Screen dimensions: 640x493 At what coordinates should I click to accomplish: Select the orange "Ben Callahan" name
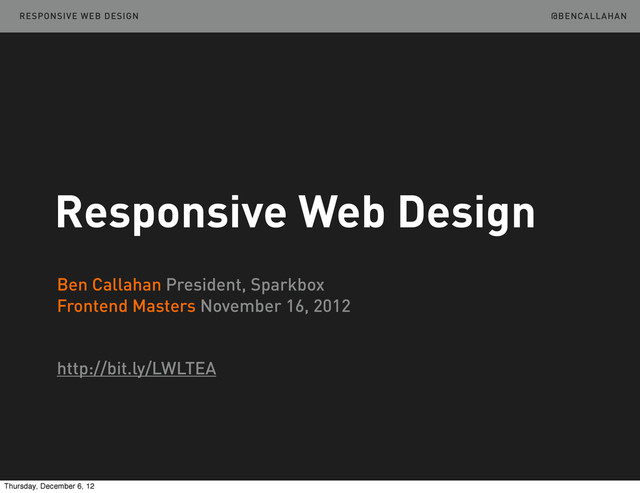(x=109, y=285)
